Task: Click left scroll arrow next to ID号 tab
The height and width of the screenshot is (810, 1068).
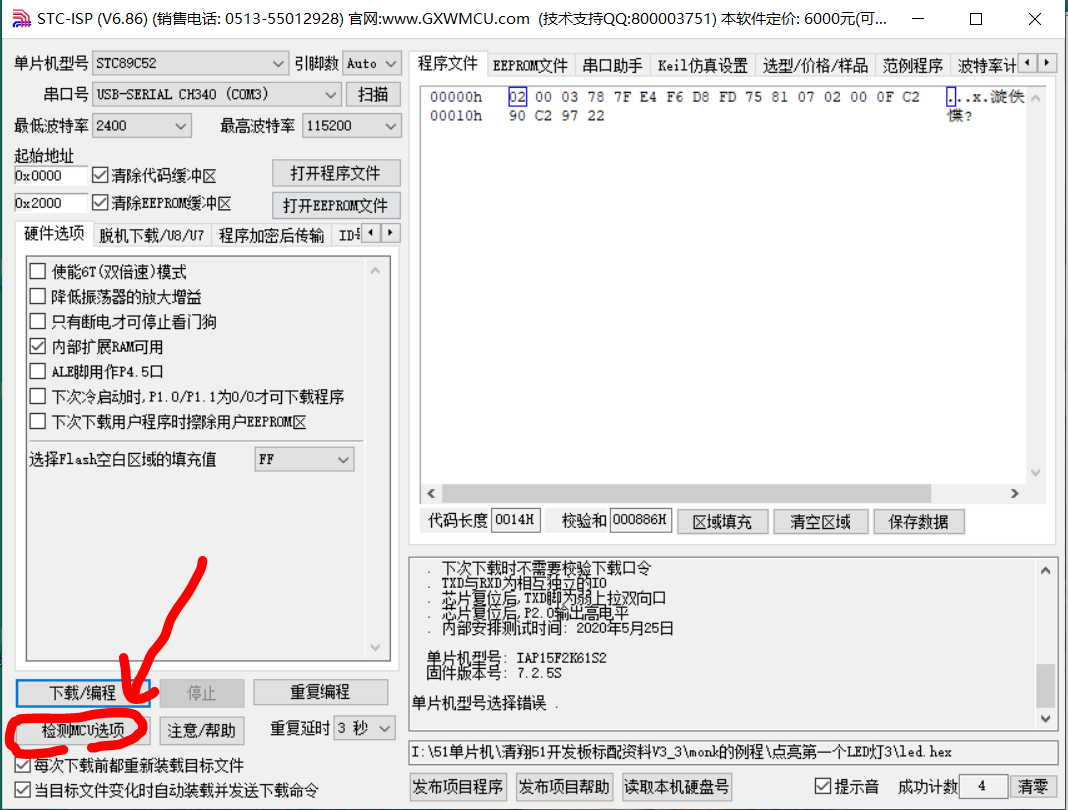Action: (x=369, y=234)
